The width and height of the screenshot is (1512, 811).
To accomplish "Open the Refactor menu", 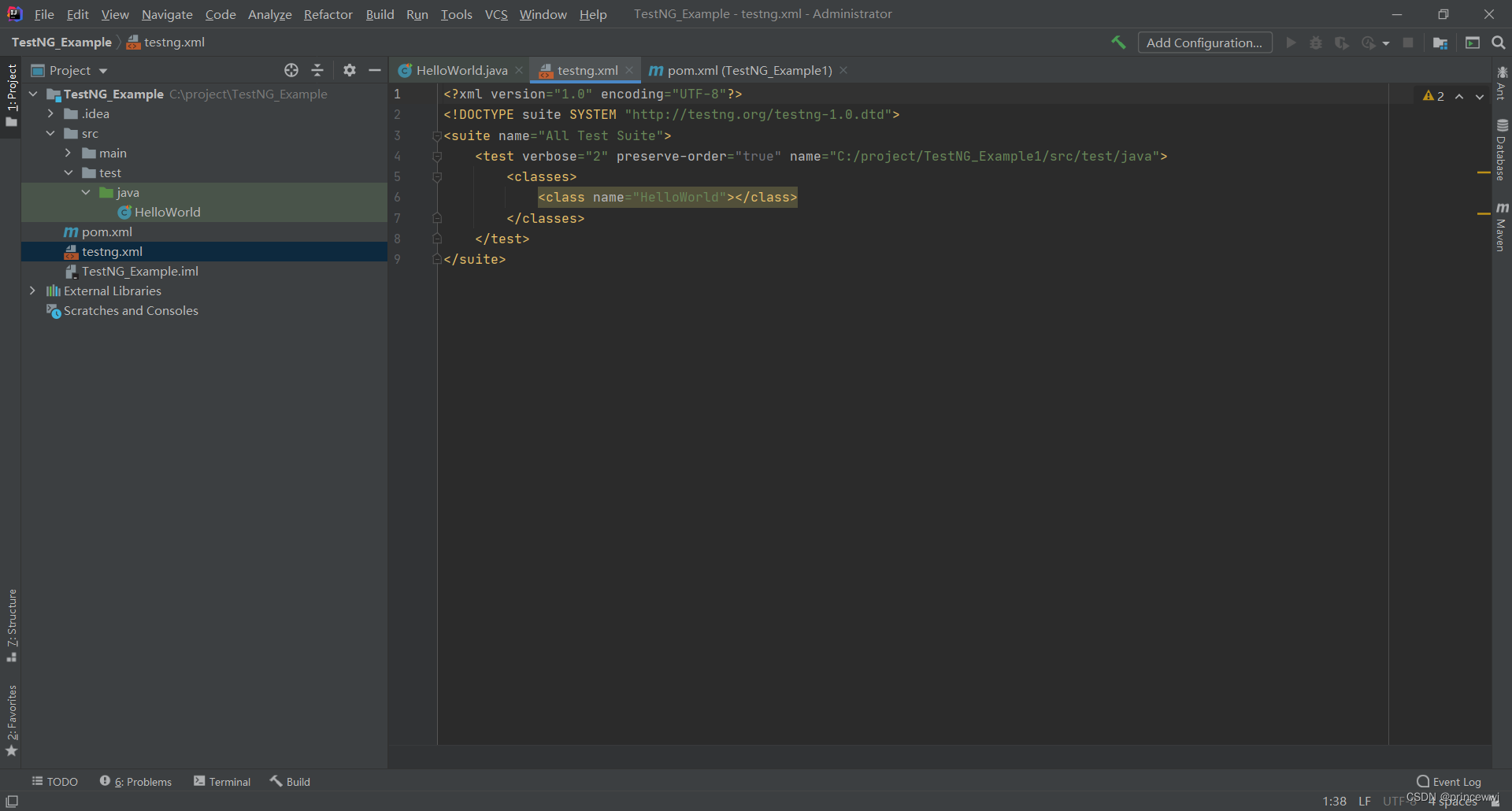I will pos(328,14).
